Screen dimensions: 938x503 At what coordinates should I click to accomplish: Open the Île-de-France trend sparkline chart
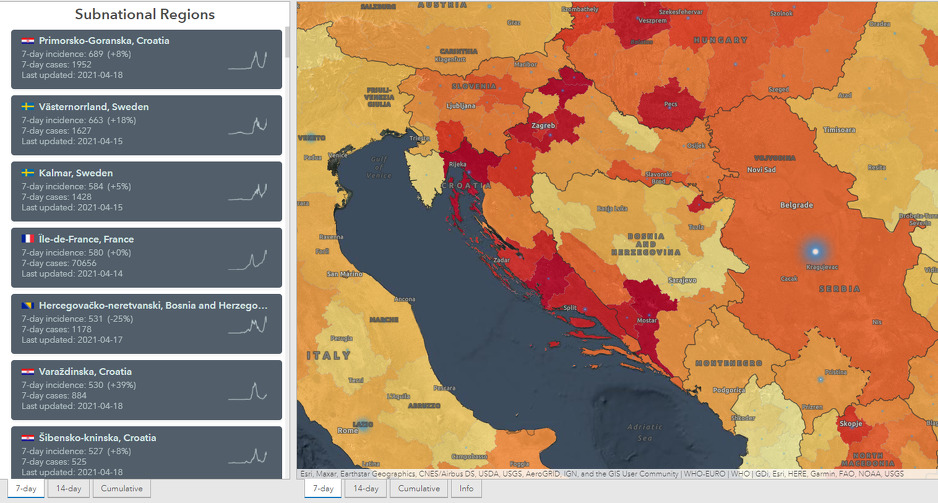pos(248,259)
